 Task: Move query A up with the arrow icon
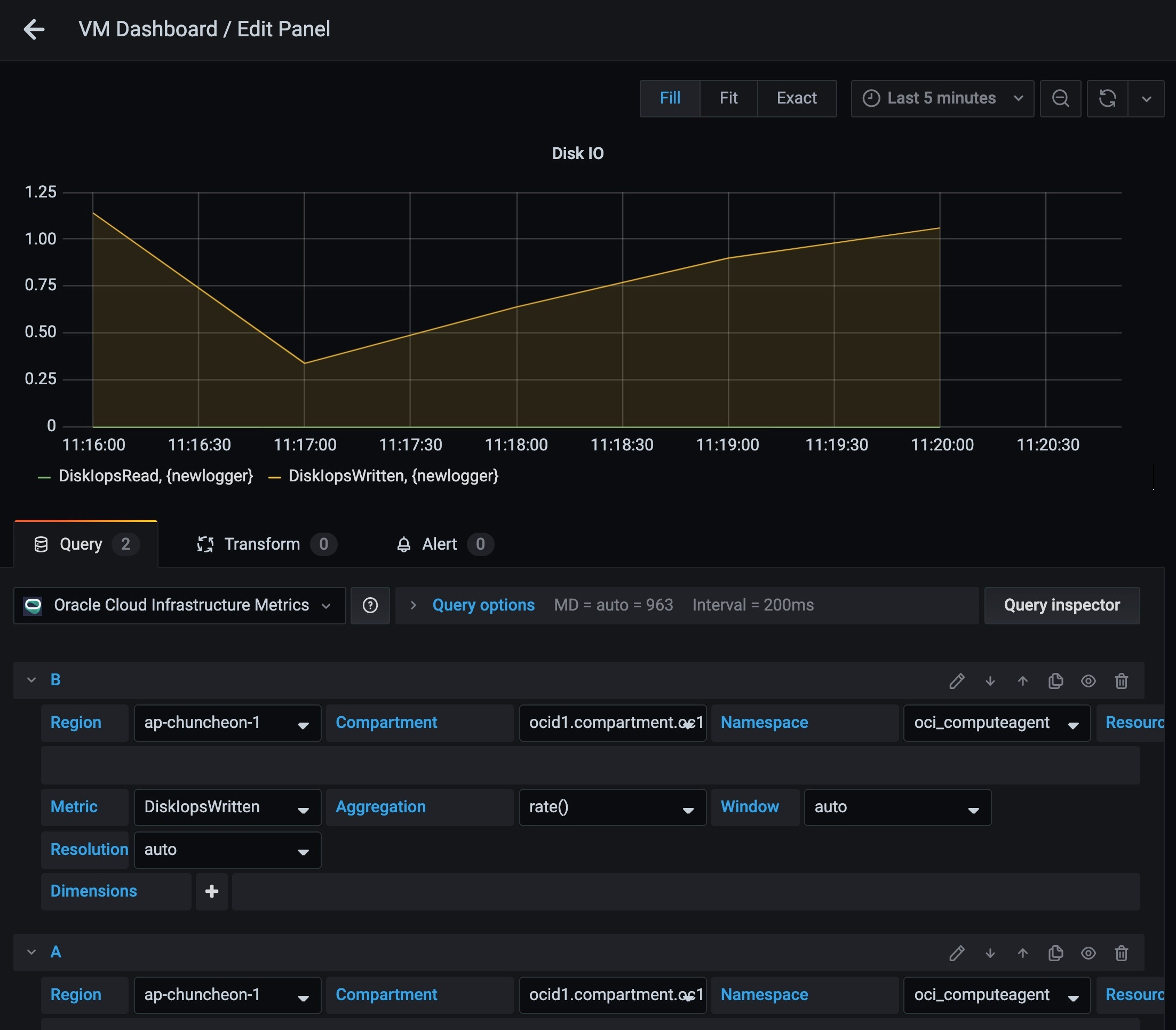pyautogui.click(x=1022, y=953)
